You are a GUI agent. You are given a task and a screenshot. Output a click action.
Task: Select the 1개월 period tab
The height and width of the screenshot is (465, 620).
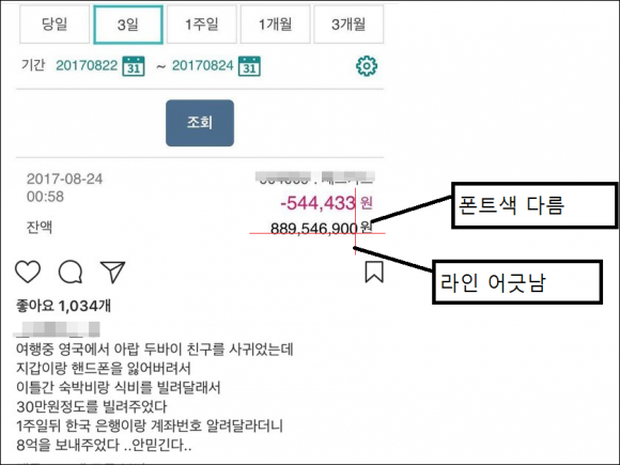(x=275, y=25)
